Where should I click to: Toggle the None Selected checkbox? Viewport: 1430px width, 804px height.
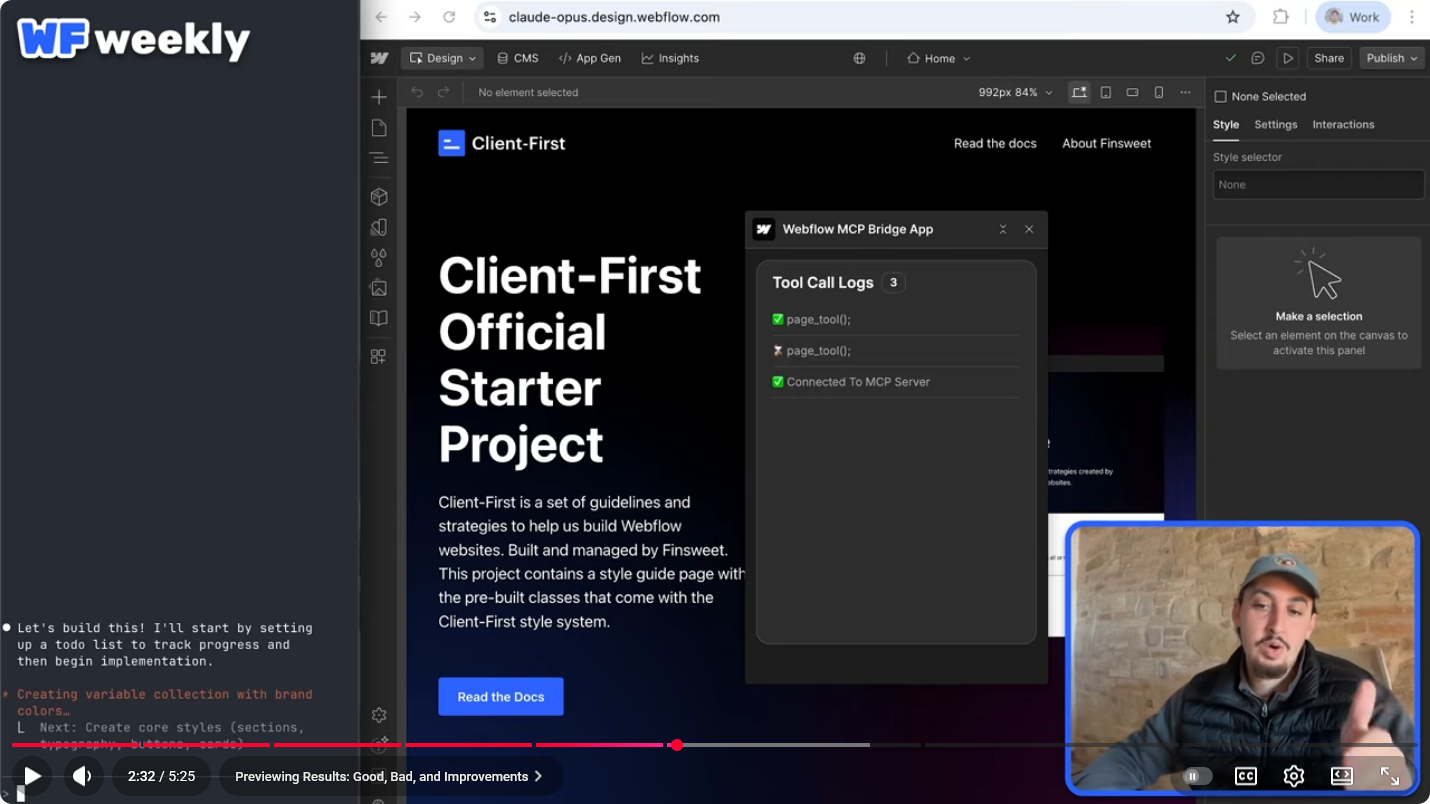pyautogui.click(x=1220, y=97)
